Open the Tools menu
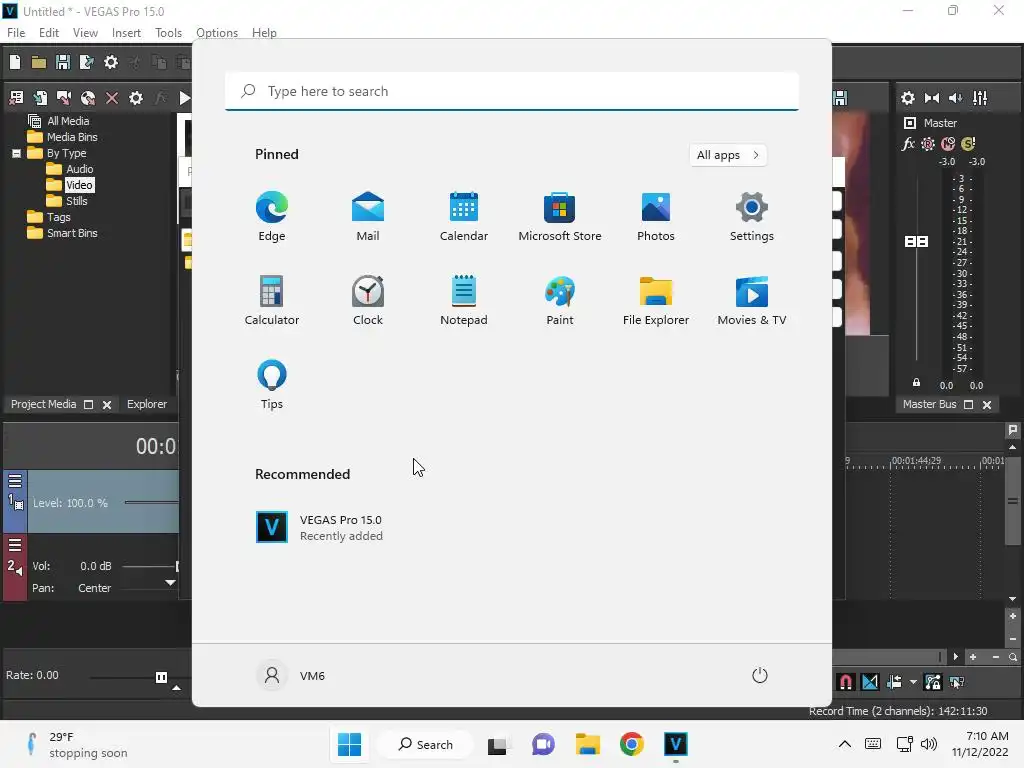This screenshot has height=768, width=1024. (168, 33)
